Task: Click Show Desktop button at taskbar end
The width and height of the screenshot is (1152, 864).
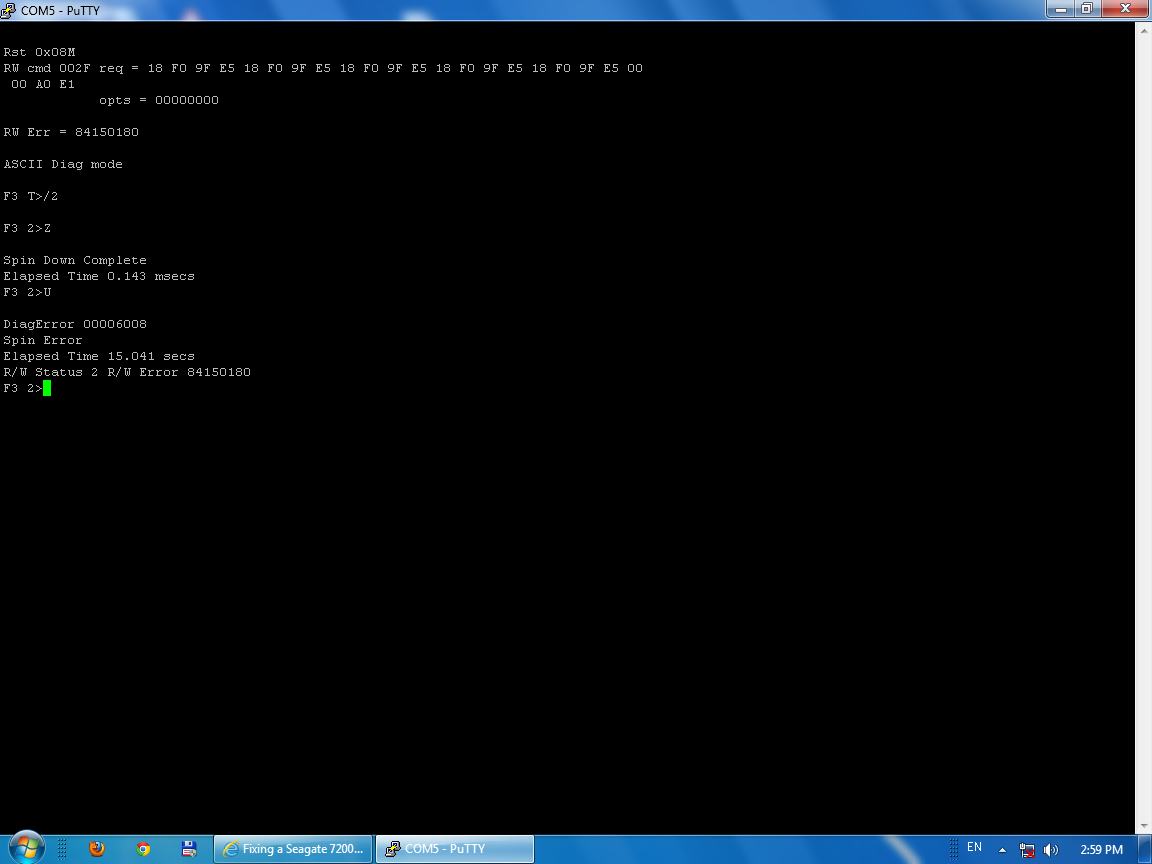Action: (1145, 849)
